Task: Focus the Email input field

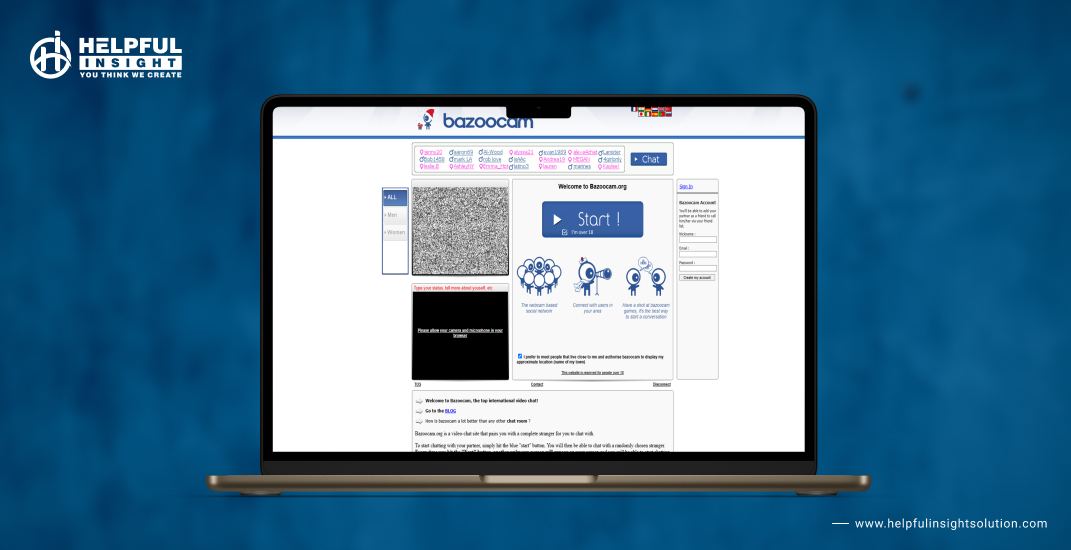Action: pyautogui.click(x=698, y=254)
